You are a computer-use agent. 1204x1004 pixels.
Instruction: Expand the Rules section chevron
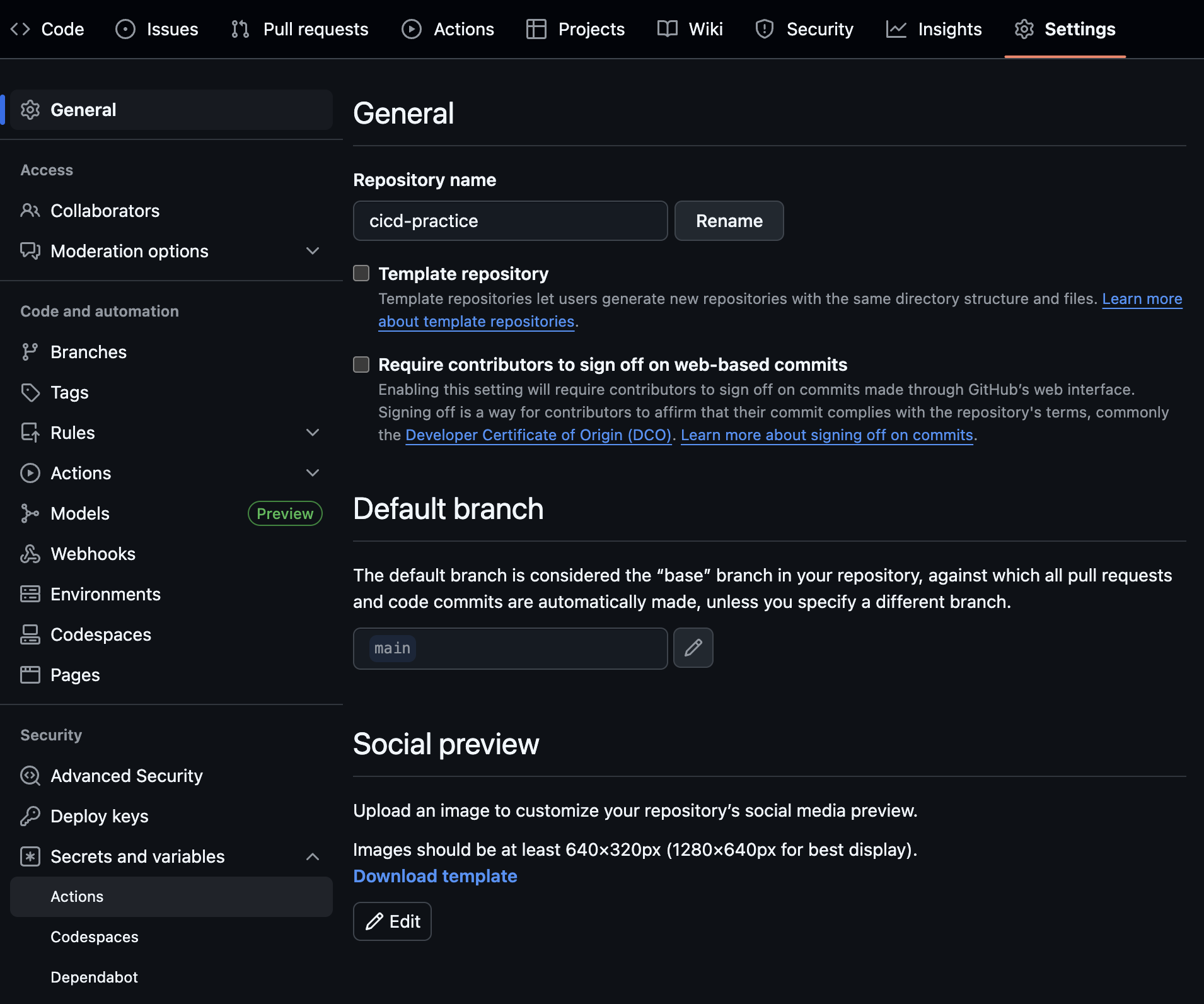(313, 433)
